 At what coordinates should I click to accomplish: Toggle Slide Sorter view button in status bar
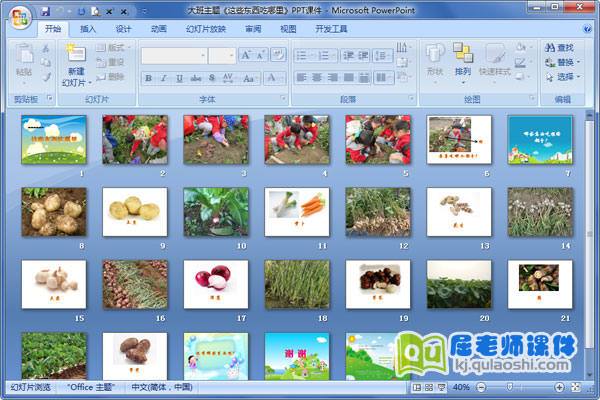click(x=428, y=387)
